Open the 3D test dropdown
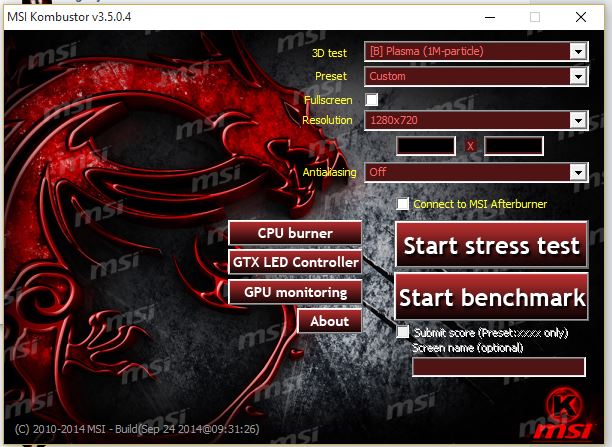This screenshot has width=612, height=447. [x=476, y=52]
